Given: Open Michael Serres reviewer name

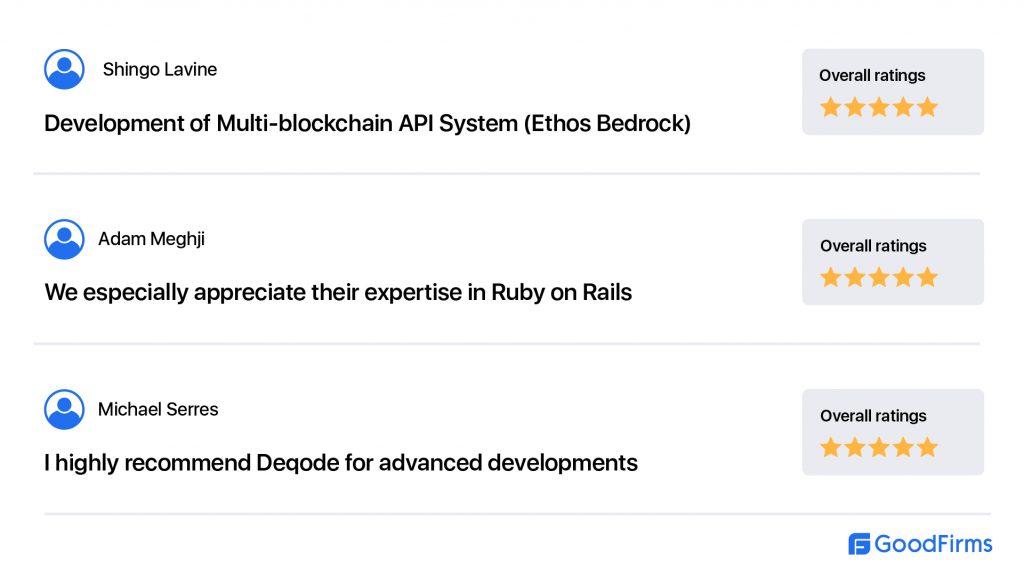Looking at the screenshot, I should (158, 409).
